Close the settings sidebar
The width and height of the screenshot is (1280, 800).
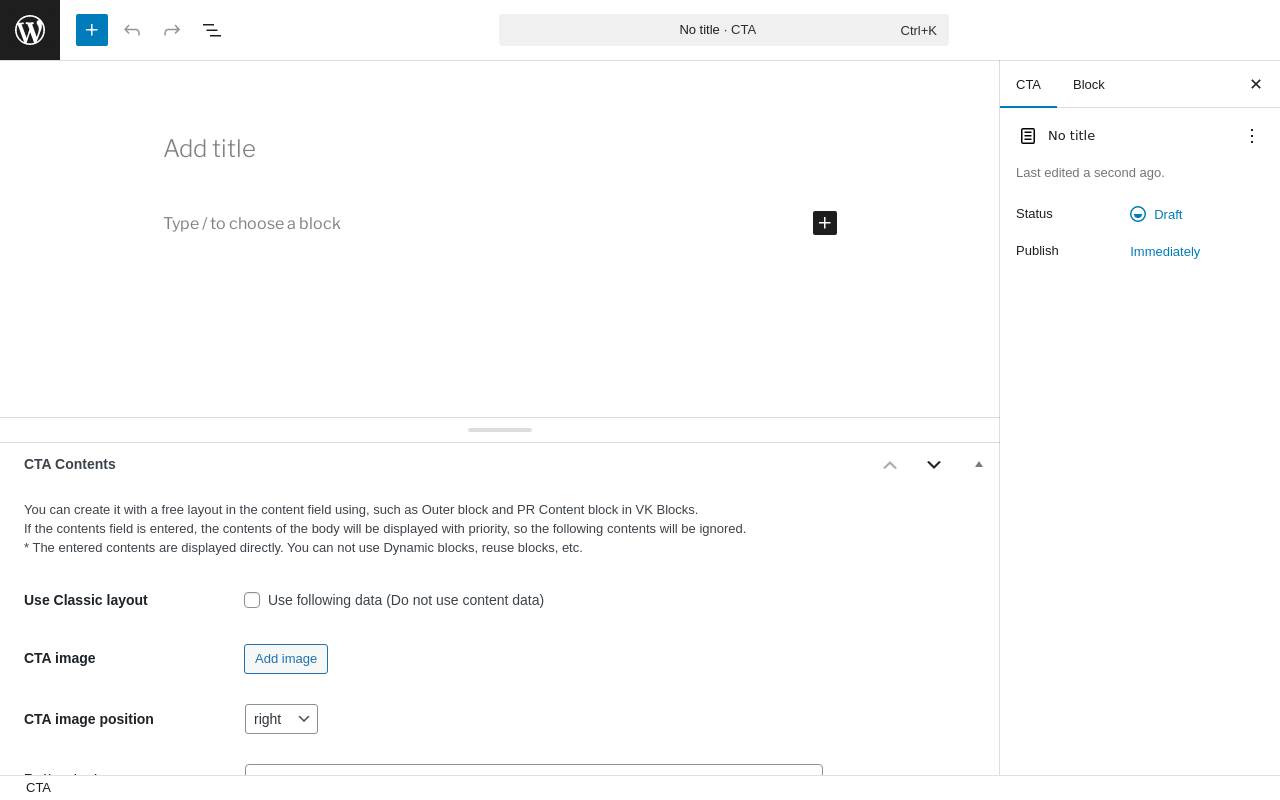[x=1255, y=84]
